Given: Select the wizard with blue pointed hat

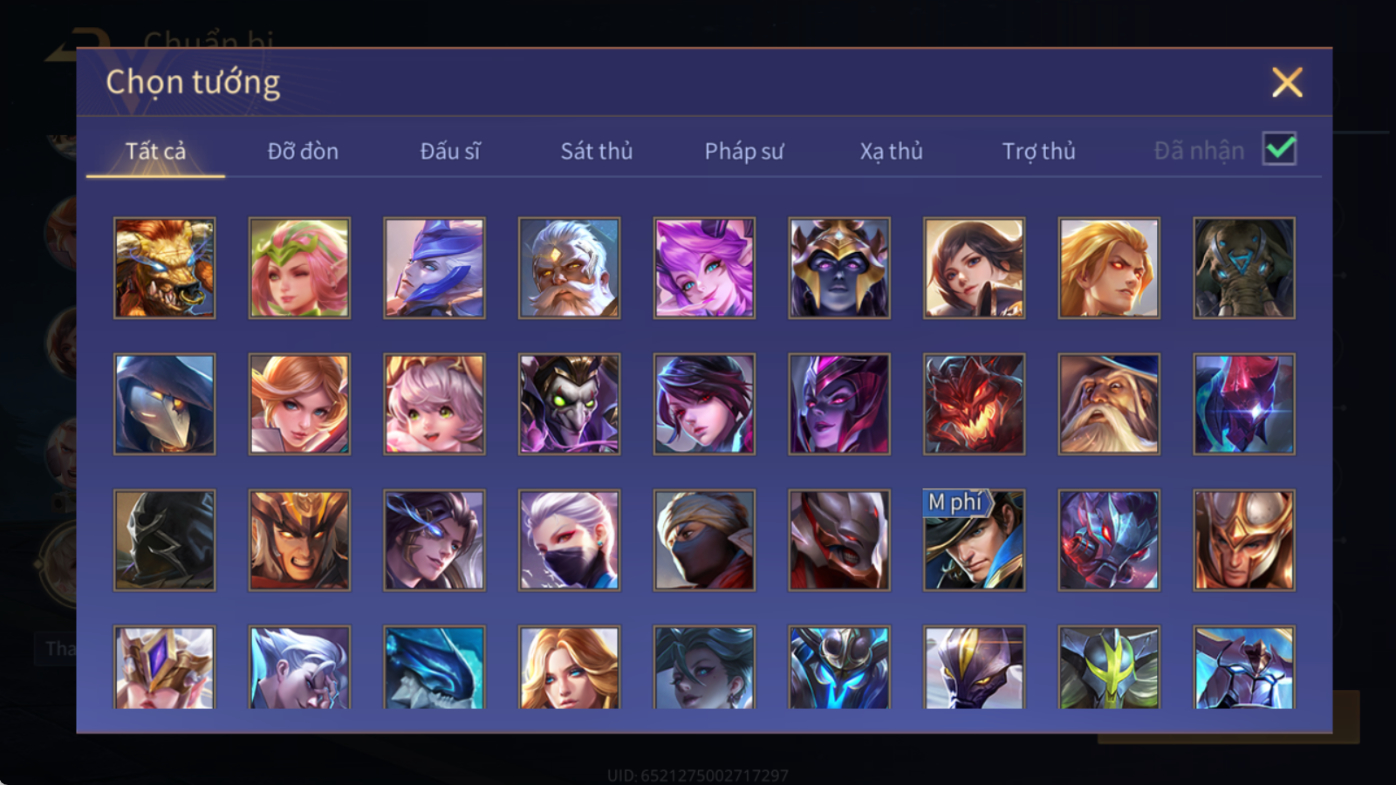Looking at the screenshot, I should (1109, 404).
